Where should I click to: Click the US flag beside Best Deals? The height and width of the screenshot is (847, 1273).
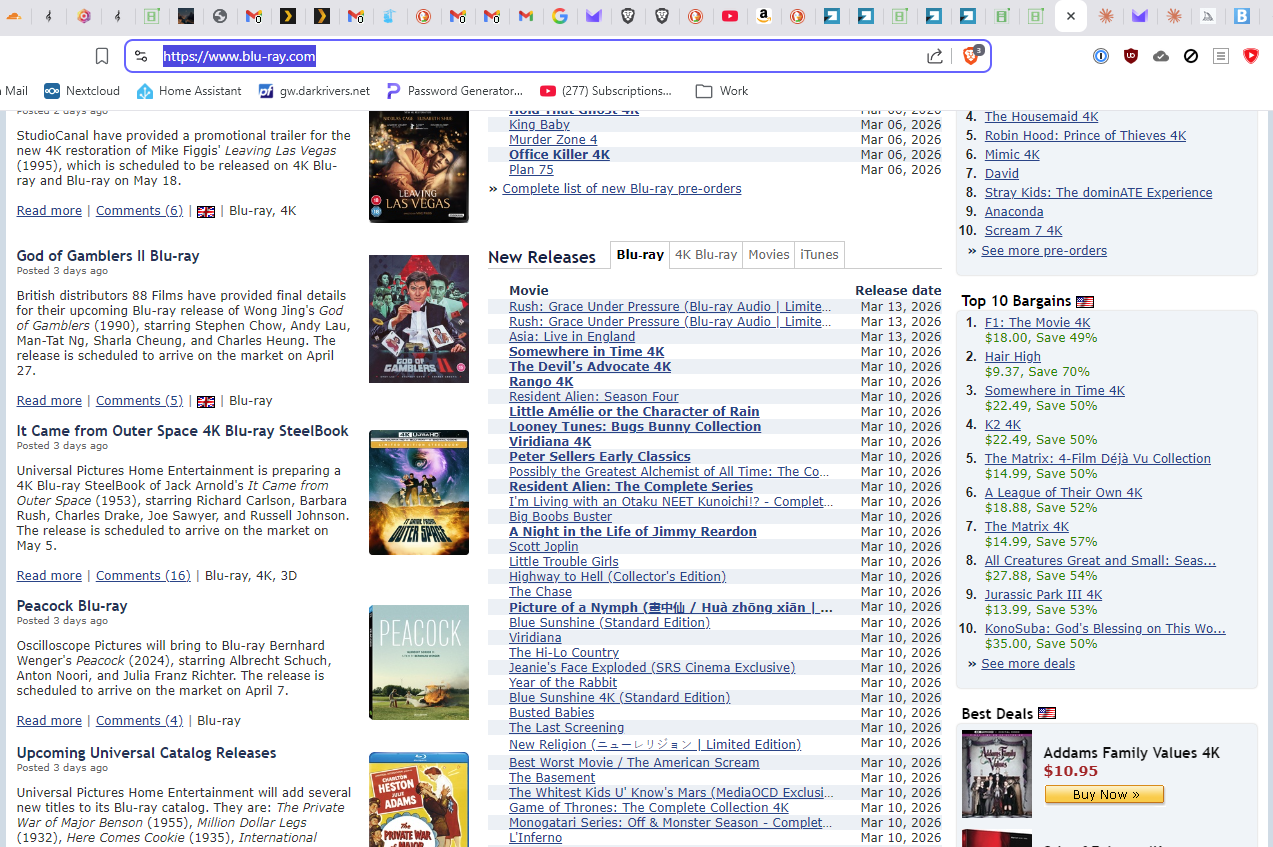coord(1047,714)
